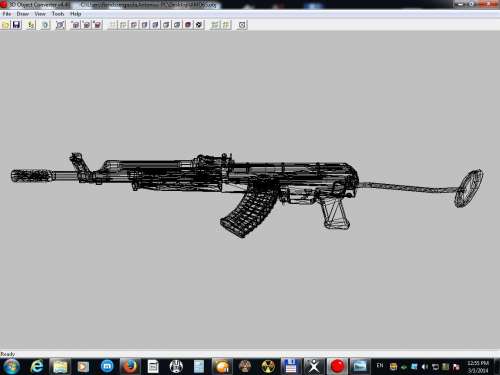
Task: Open the blue floppy disk taskbar icon
Action: coord(291,367)
